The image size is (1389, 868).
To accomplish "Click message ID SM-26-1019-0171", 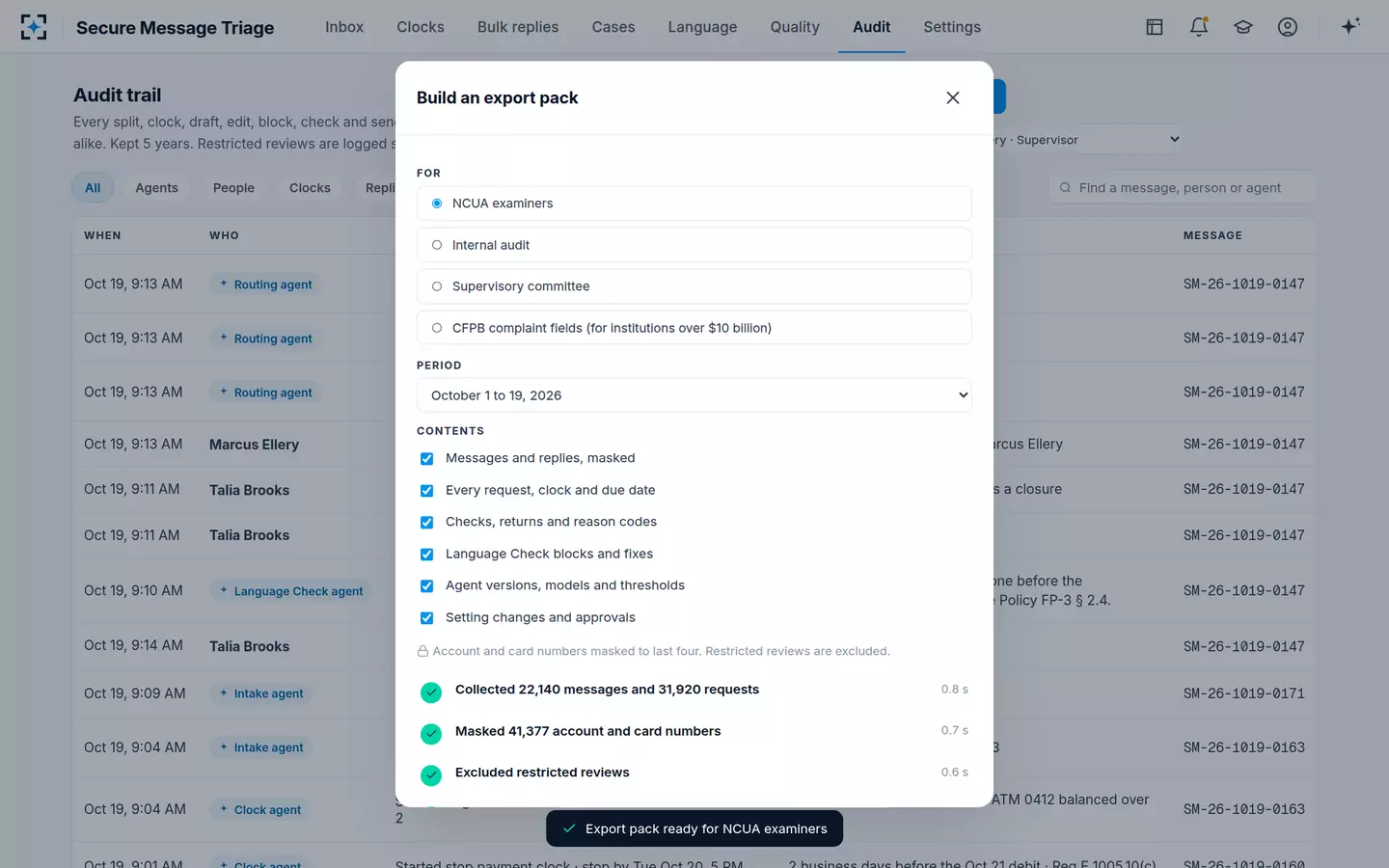I will [x=1244, y=693].
